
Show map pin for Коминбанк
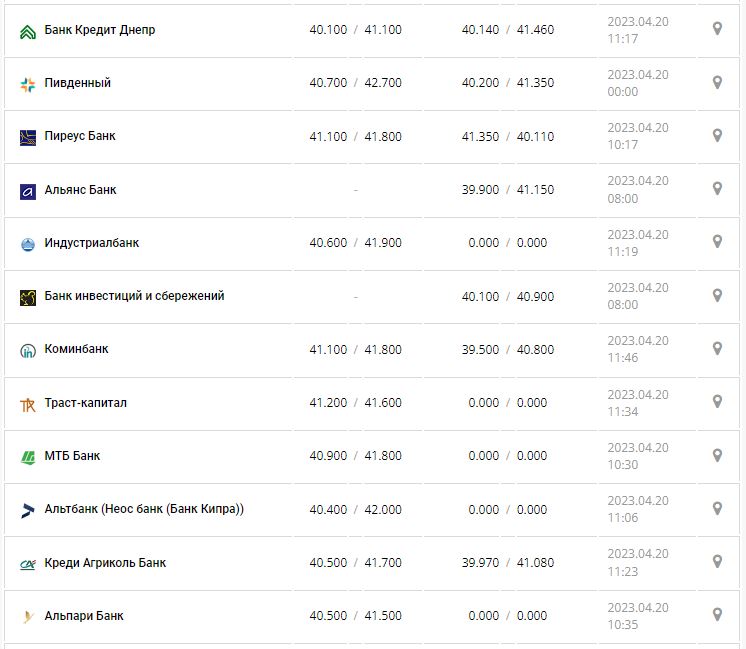(717, 348)
